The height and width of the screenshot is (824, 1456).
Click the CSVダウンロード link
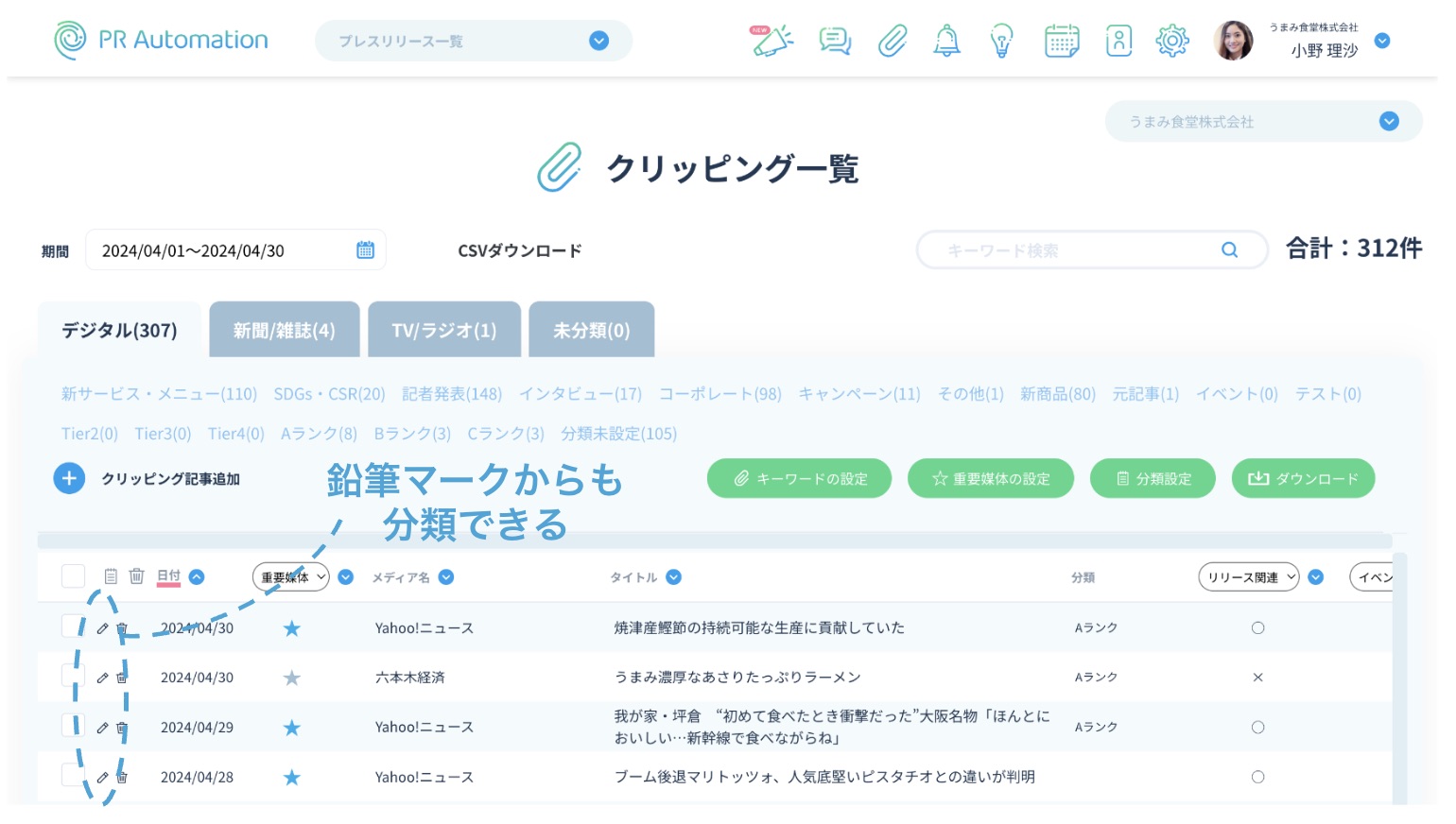tap(520, 250)
